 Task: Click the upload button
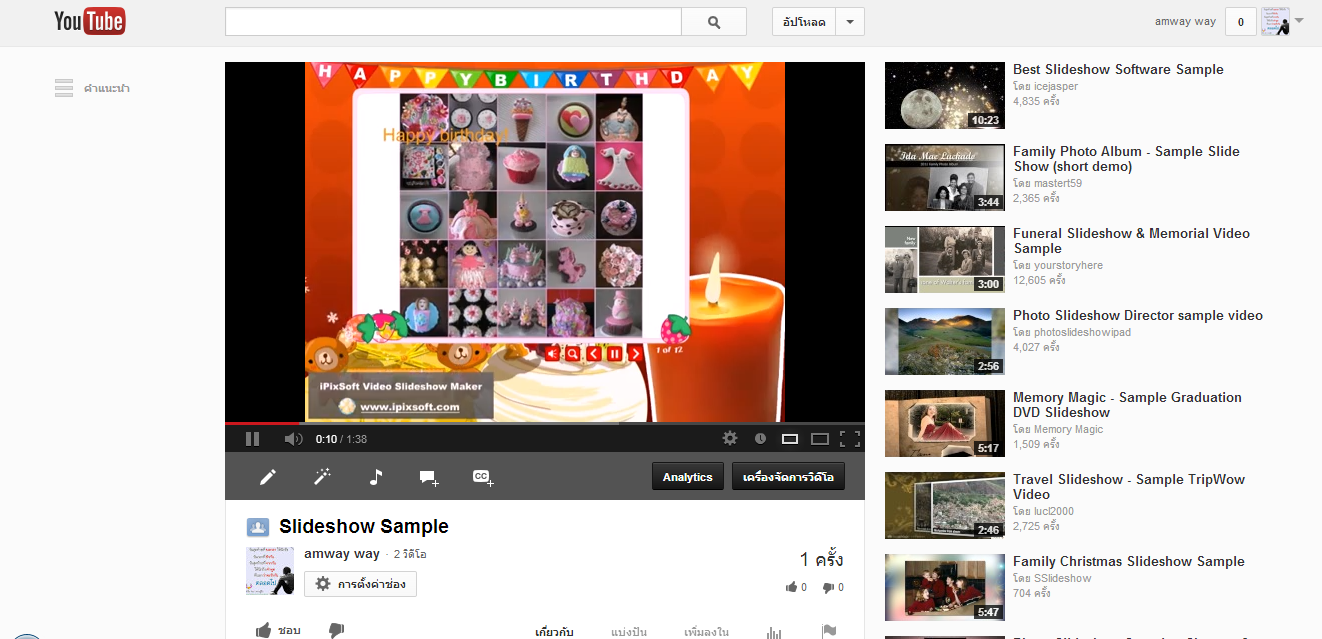tap(804, 22)
